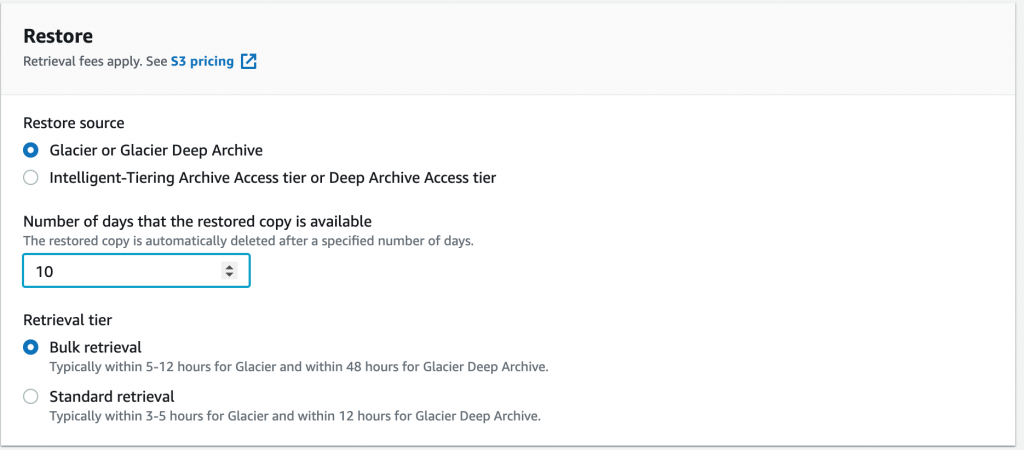
Task: Open the S3 pricing link
Action: click(x=202, y=61)
